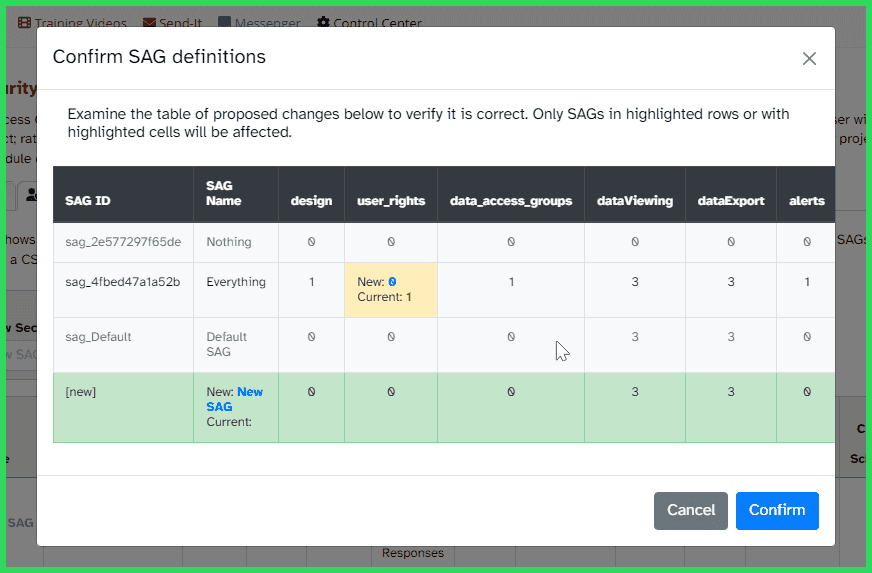Image resolution: width=872 pixels, height=573 pixels.
Task: Click the SAG ID column header
Action: click(123, 194)
